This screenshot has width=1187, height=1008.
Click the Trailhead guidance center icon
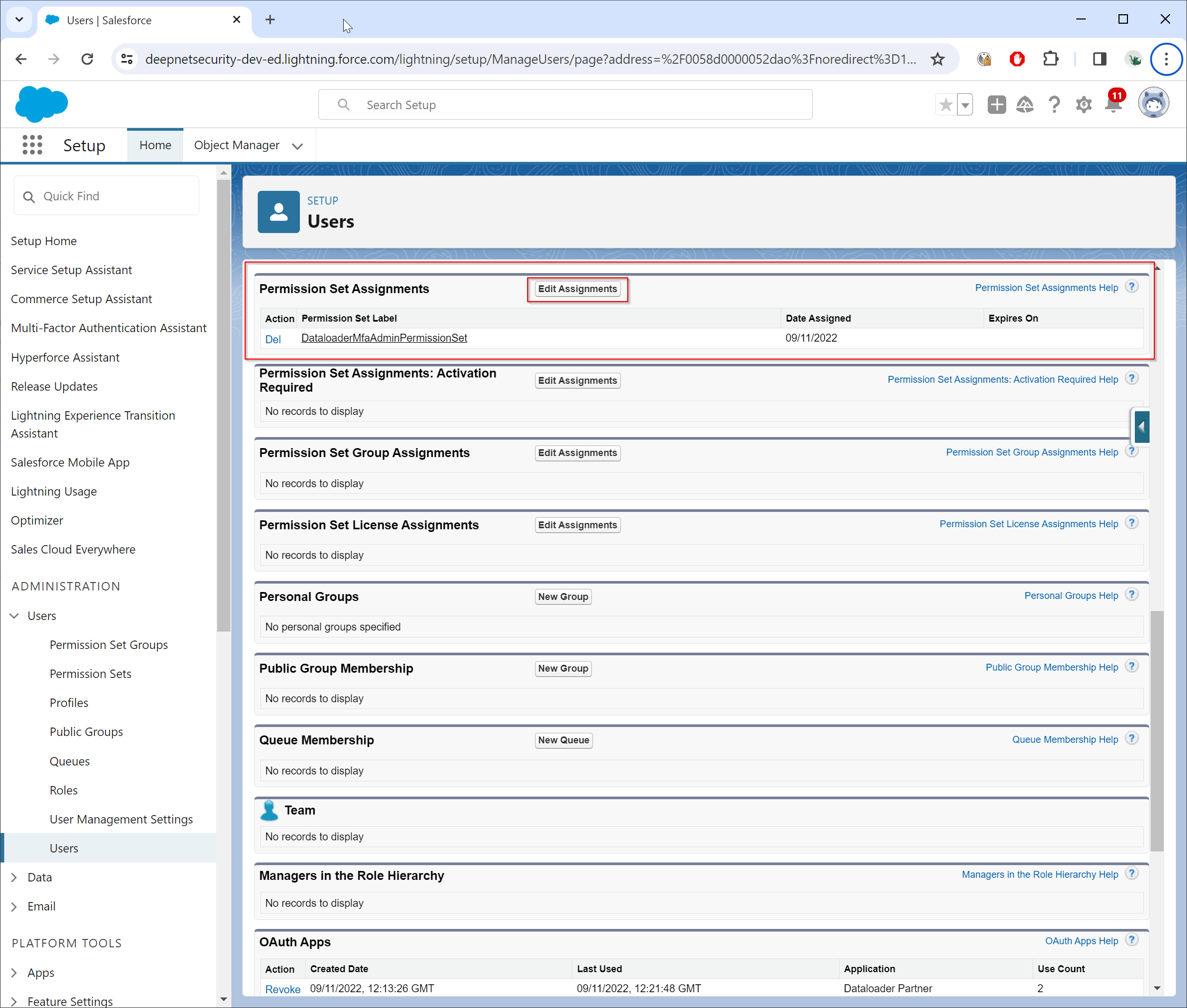[1025, 104]
